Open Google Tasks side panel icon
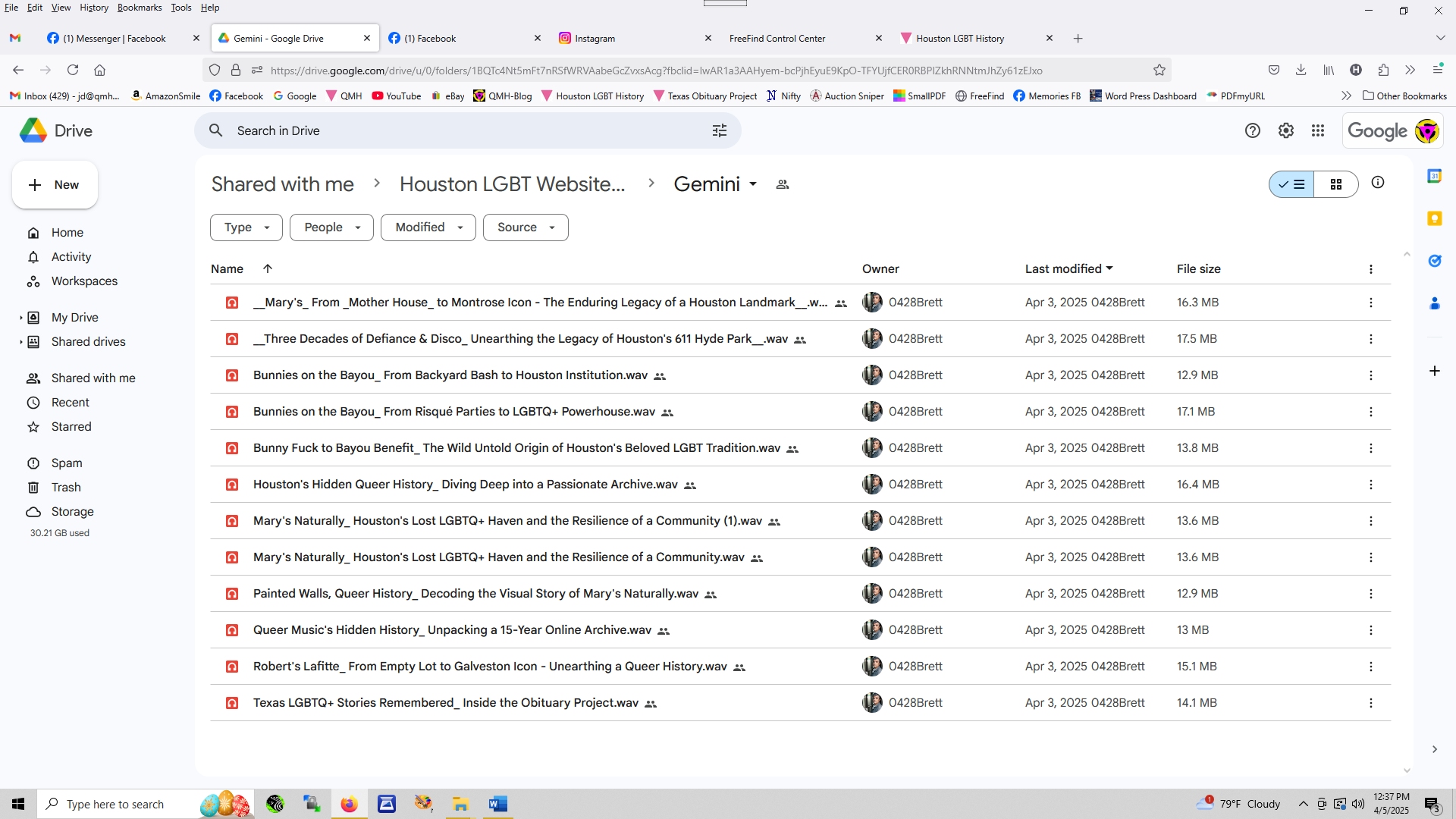Viewport: 1456px width, 819px height. [x=1434, y=261]
